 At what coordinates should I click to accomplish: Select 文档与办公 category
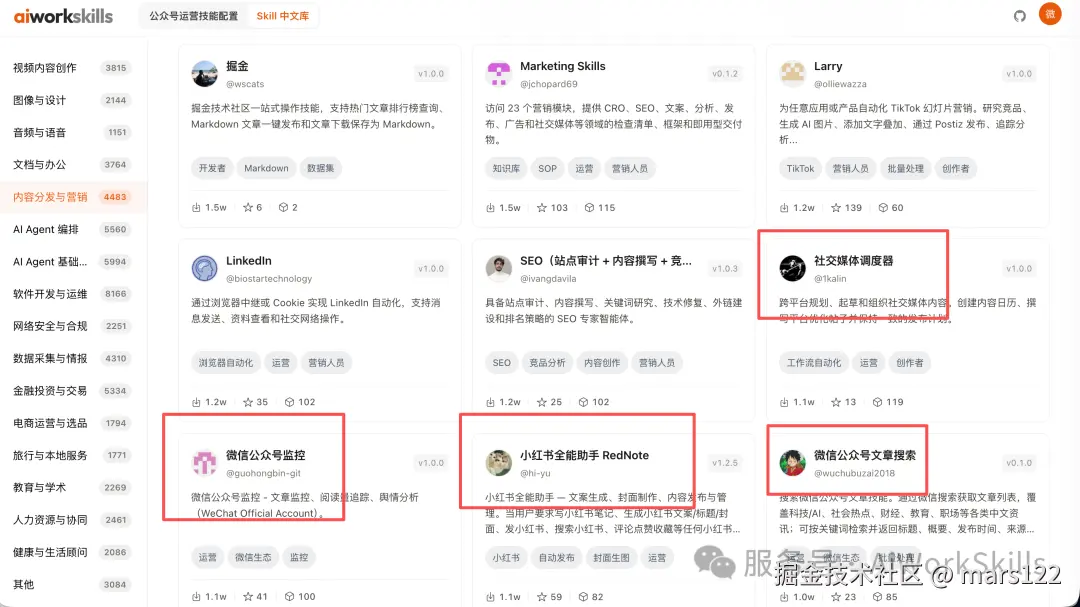(x=72, y=165)
